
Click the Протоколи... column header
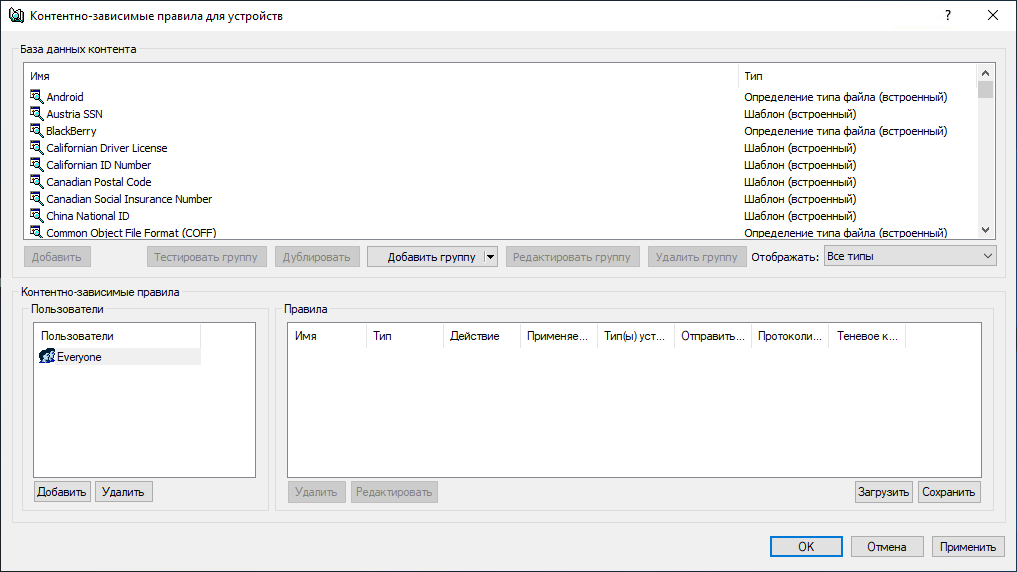(790, 336)
